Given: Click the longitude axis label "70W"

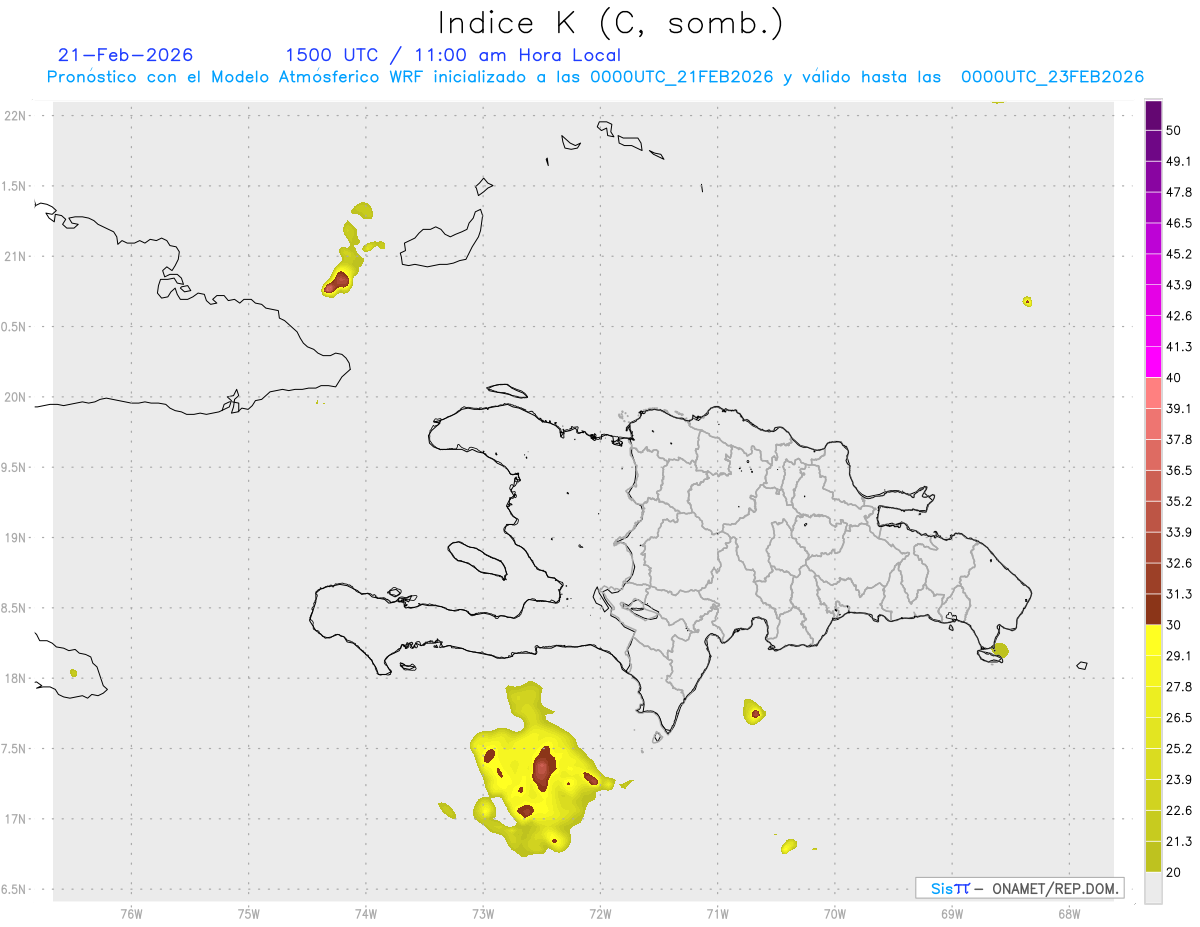Looking at the screenshot, I should click(x=835, y=913).
